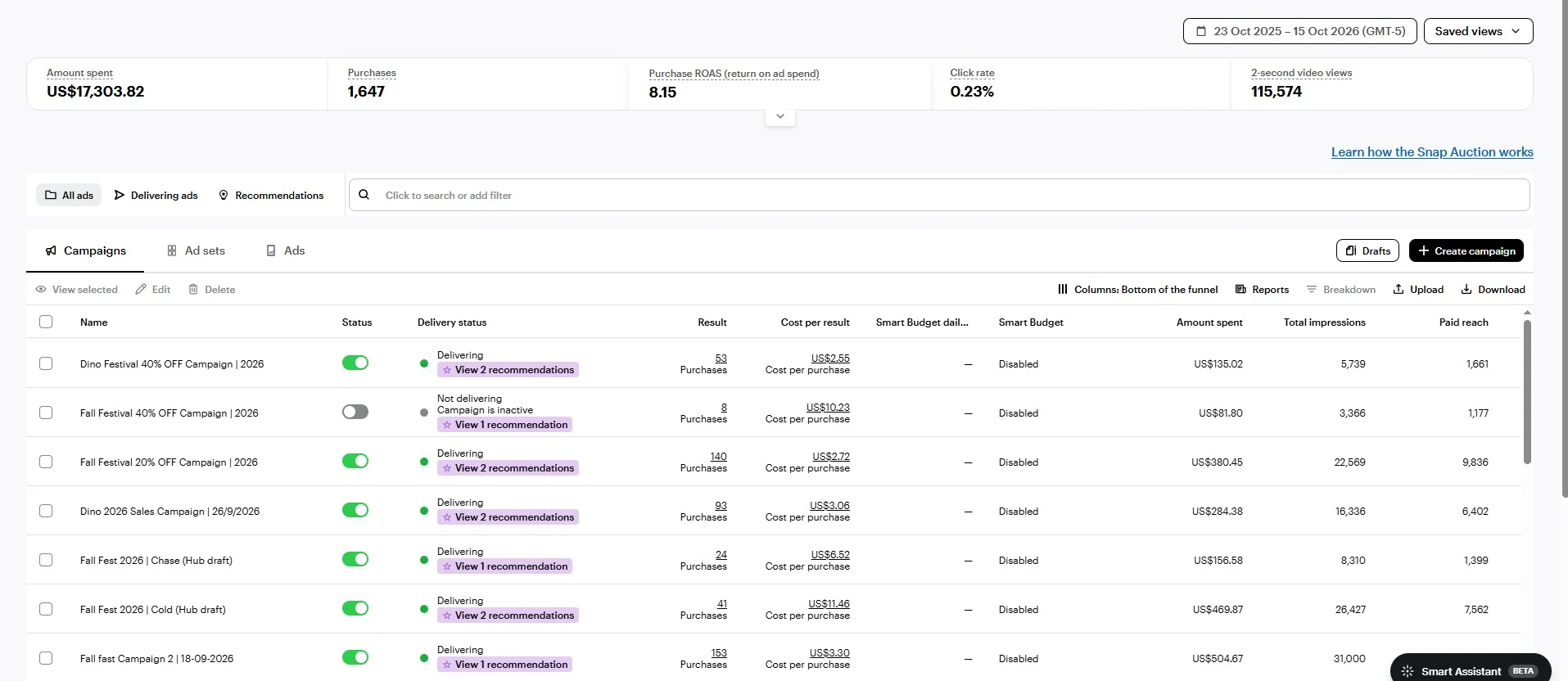Click the Create campaign button
The height and width of the screenshot is (681, 1568).
[1466, 250]
